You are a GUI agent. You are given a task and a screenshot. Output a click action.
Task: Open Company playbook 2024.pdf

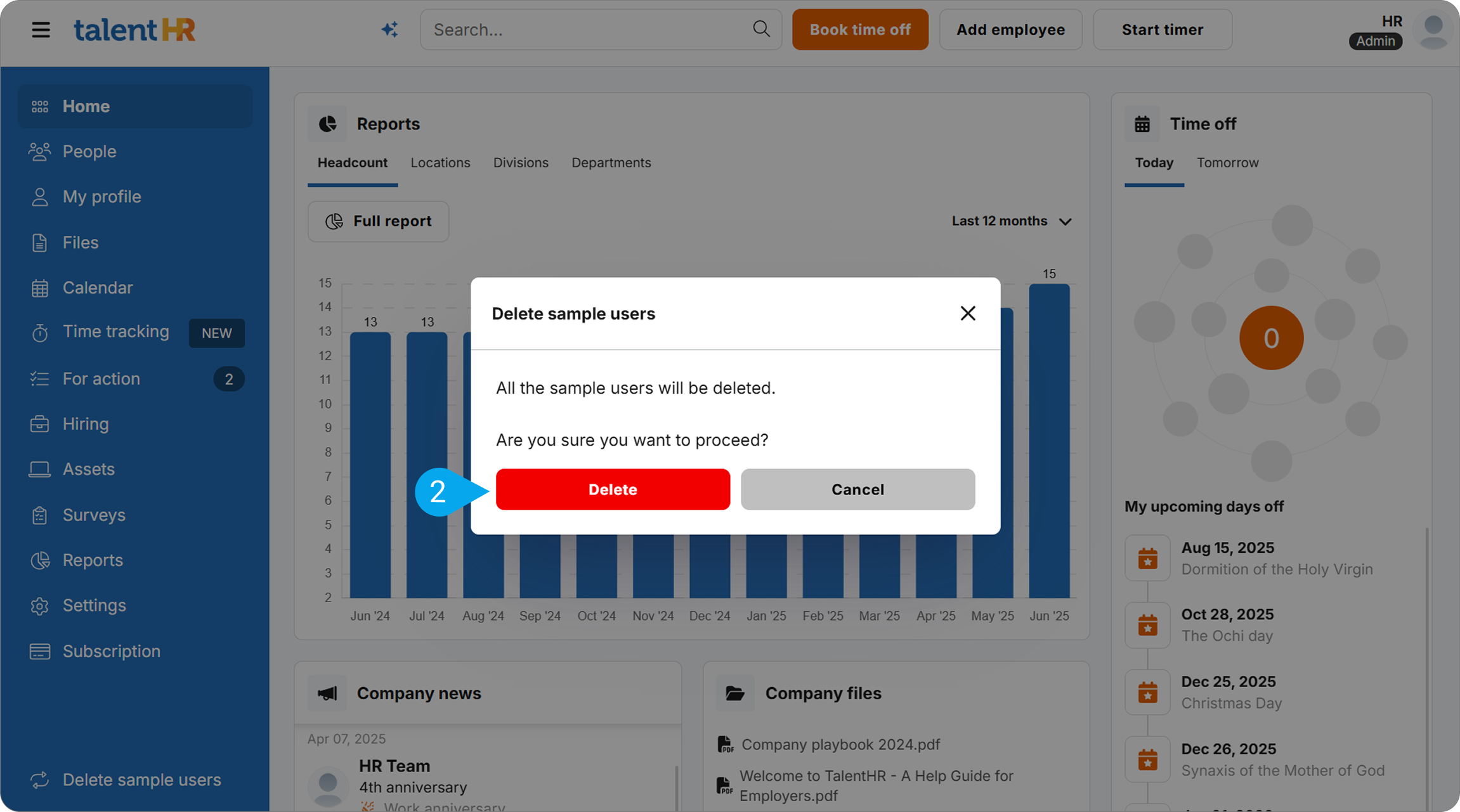click(840, 744)
